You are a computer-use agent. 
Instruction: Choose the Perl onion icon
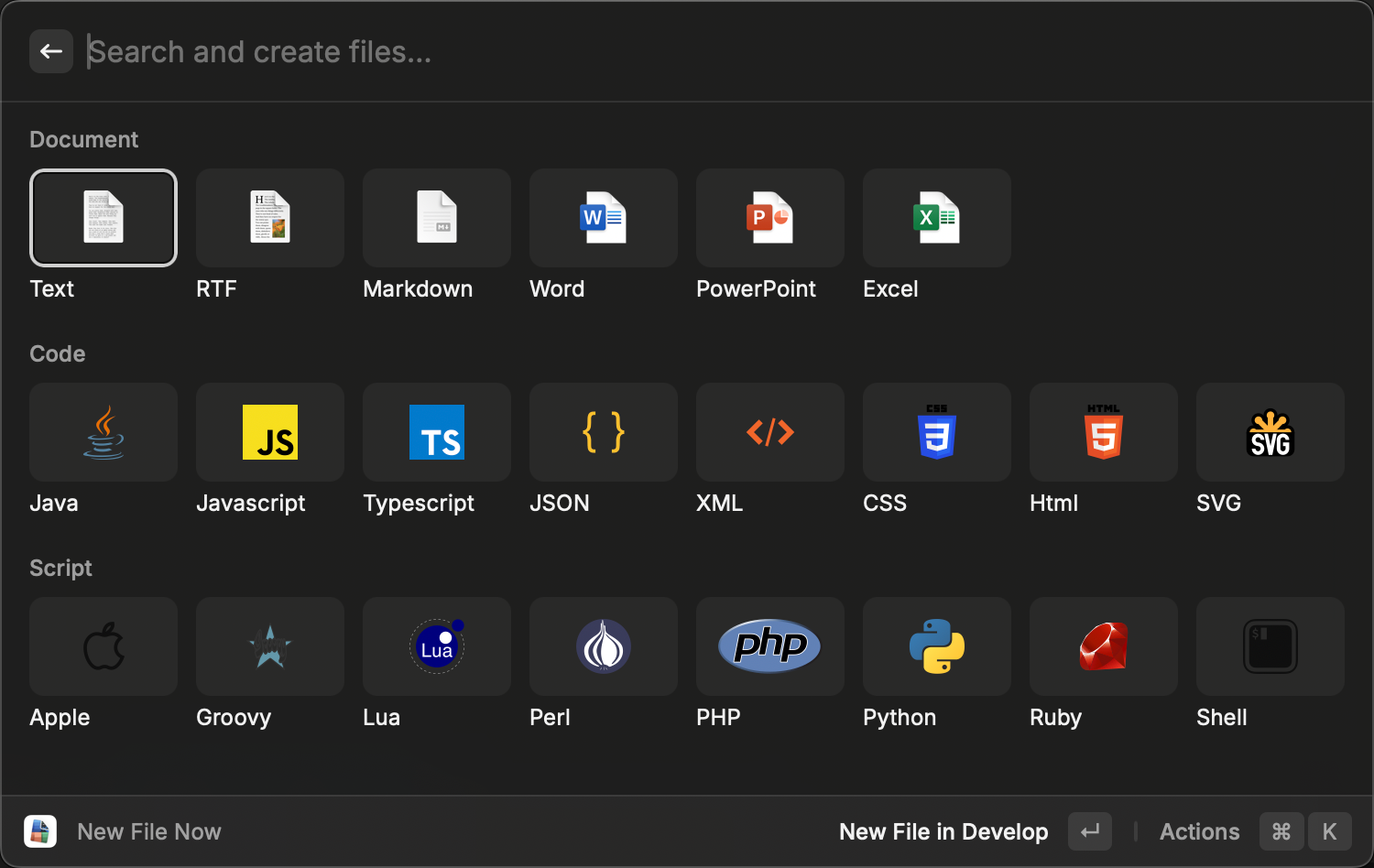pos(604,646)
